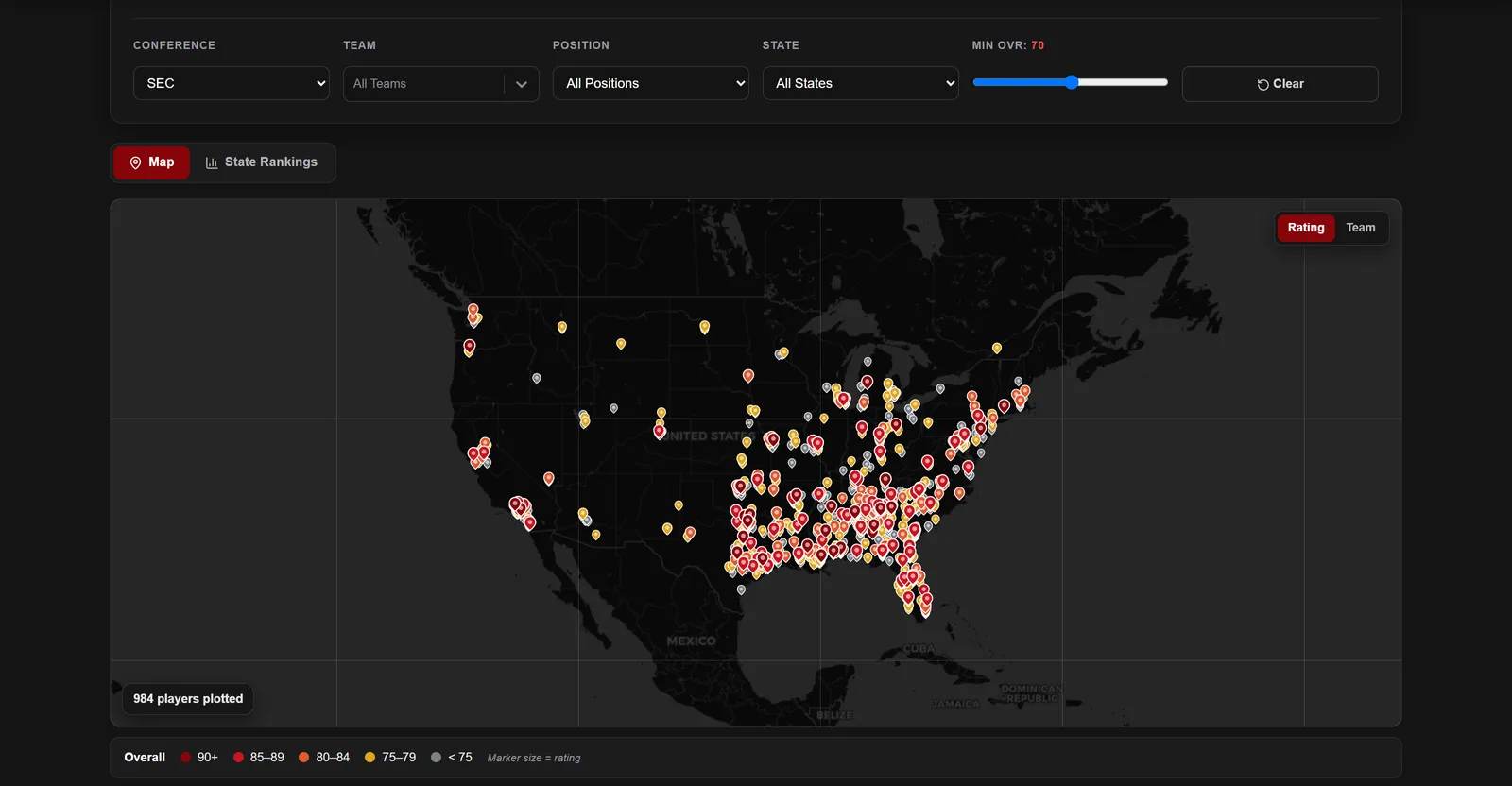Click the gray marker in Wyoming
The height and width of the screenshot is (786, 1512).
click(x=614, y=408)
